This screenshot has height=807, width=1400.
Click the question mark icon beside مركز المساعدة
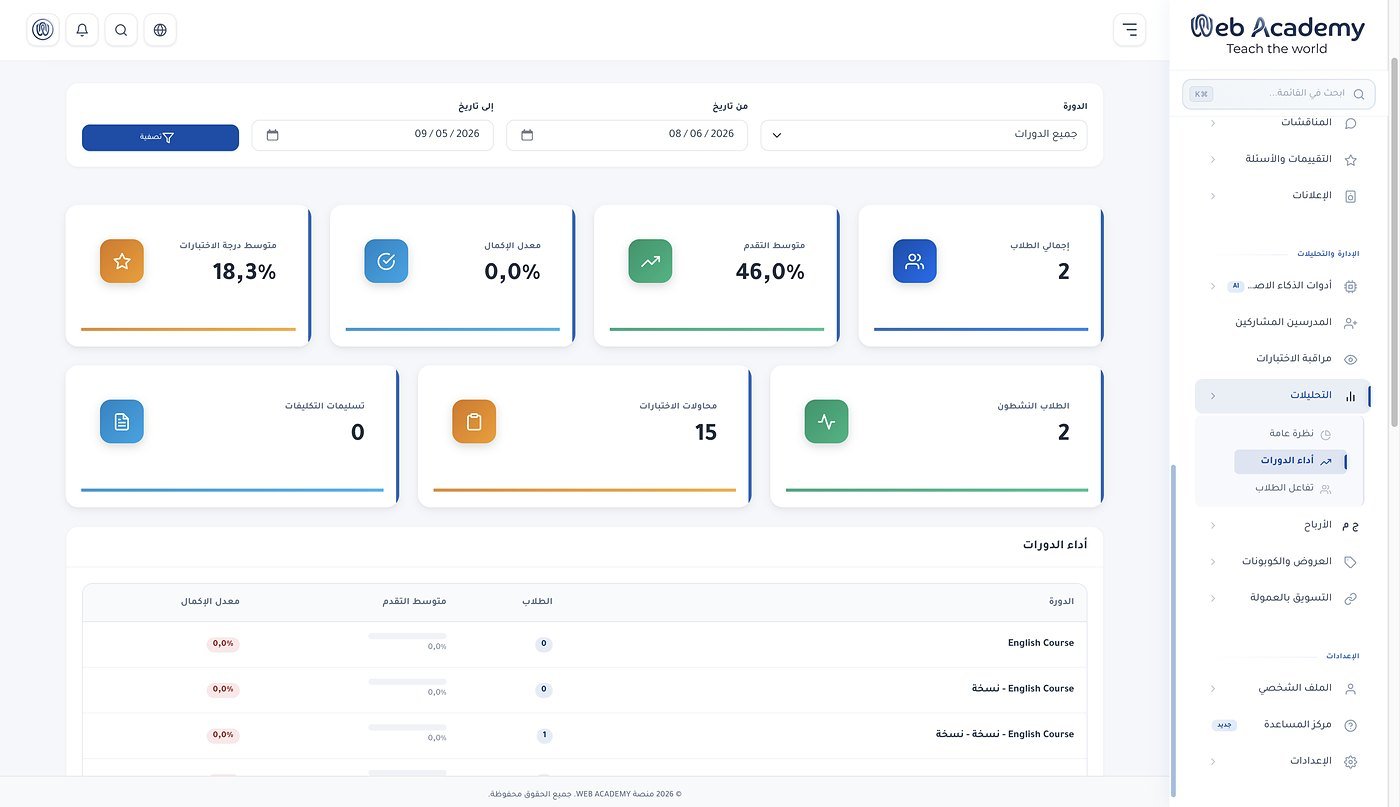tap(1350, 725)
